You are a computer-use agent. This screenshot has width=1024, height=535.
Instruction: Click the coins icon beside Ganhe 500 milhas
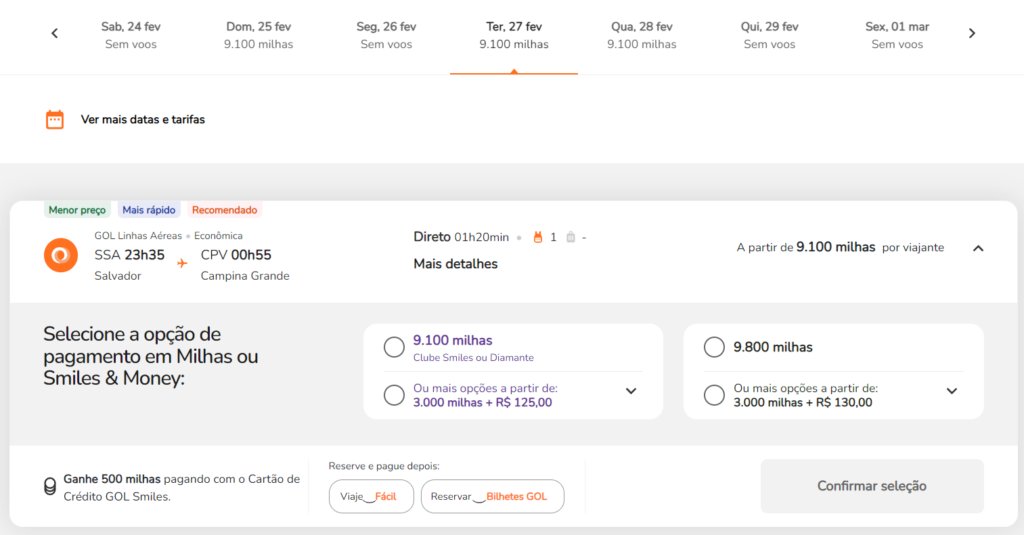[50, 487]
